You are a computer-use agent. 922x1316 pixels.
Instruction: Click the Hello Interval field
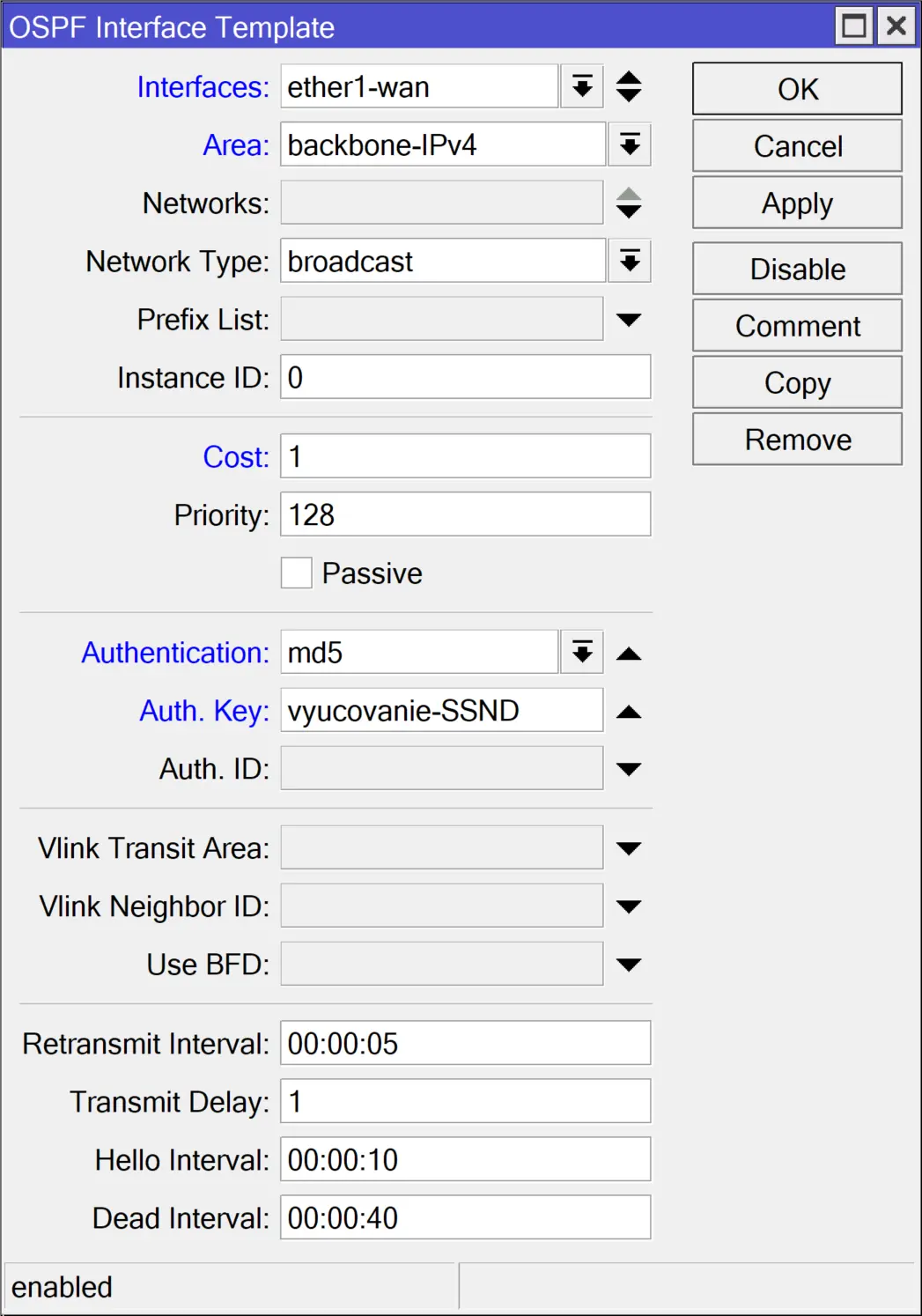pyautogui.click(x=464, y=1159)
